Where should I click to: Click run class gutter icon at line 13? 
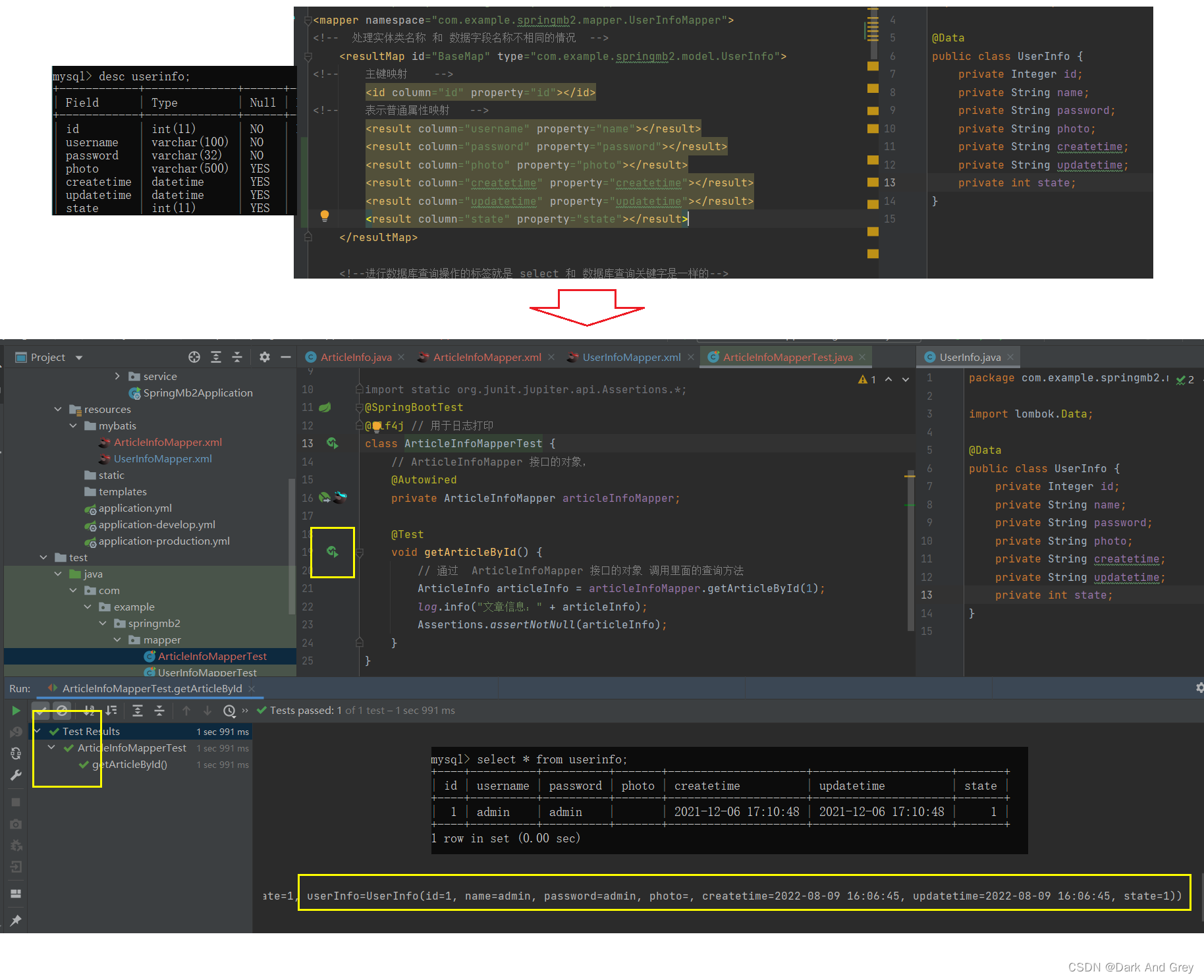pyautogui.click(x=333, y=443)
